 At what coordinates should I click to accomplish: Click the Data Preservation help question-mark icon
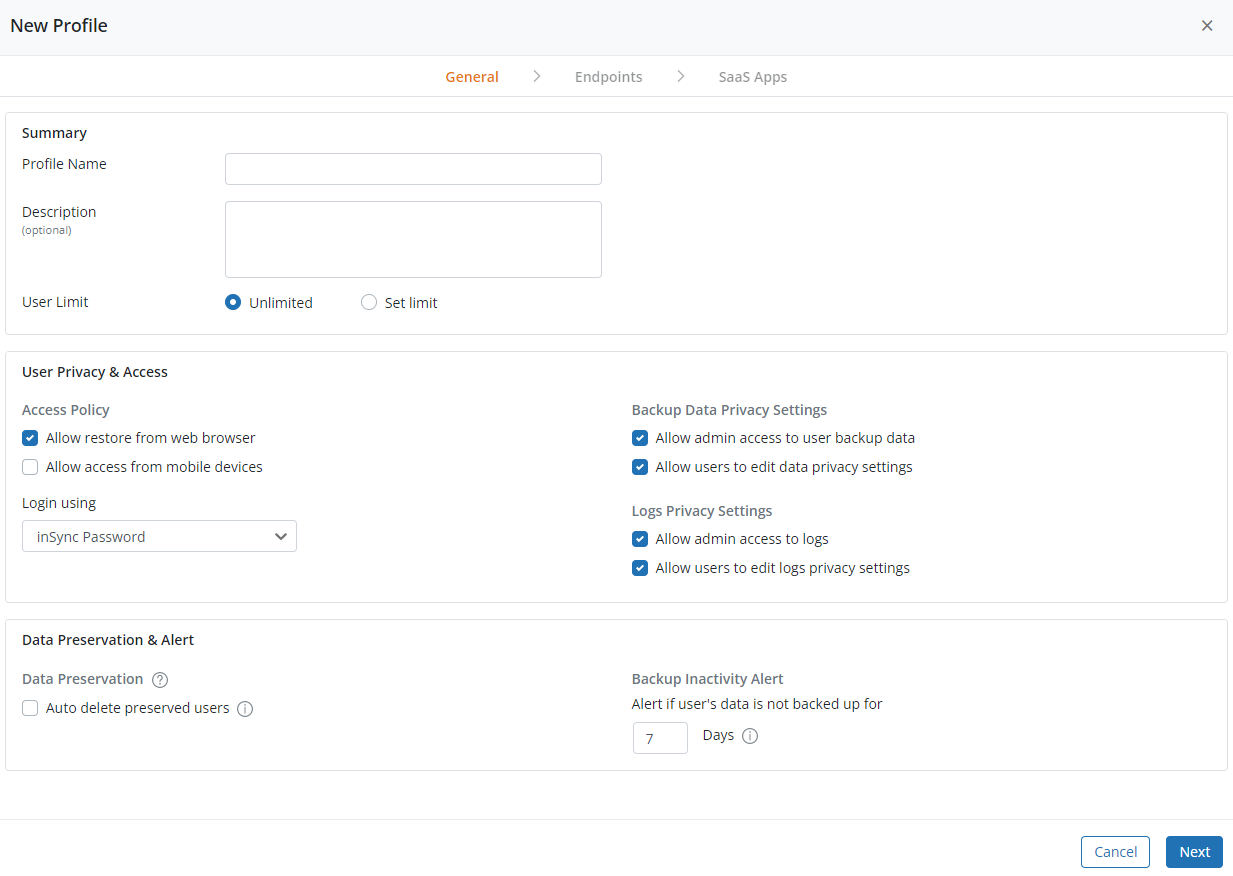pos(160,680)
